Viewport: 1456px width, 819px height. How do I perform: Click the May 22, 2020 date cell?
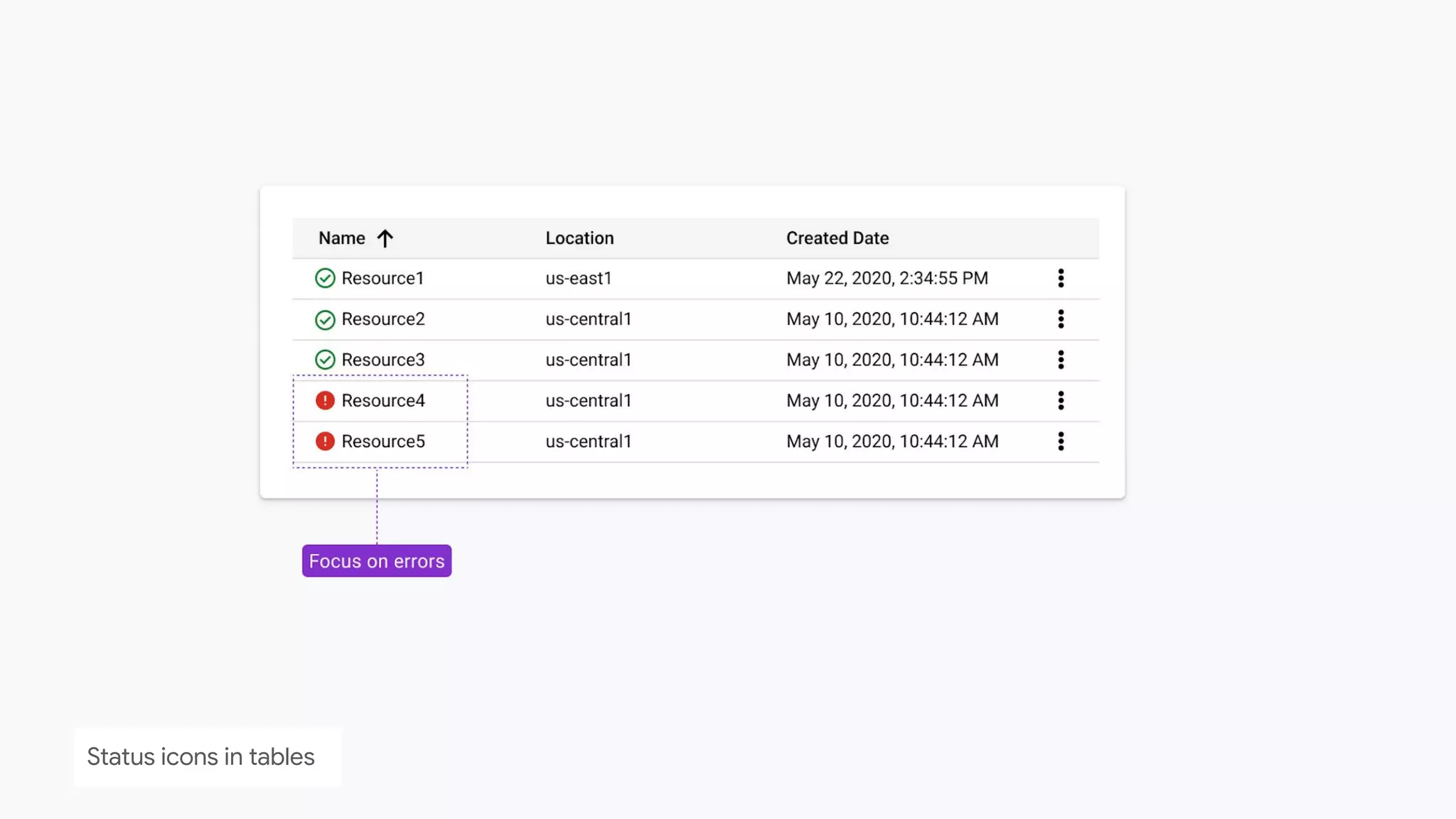tap(887, 278)
